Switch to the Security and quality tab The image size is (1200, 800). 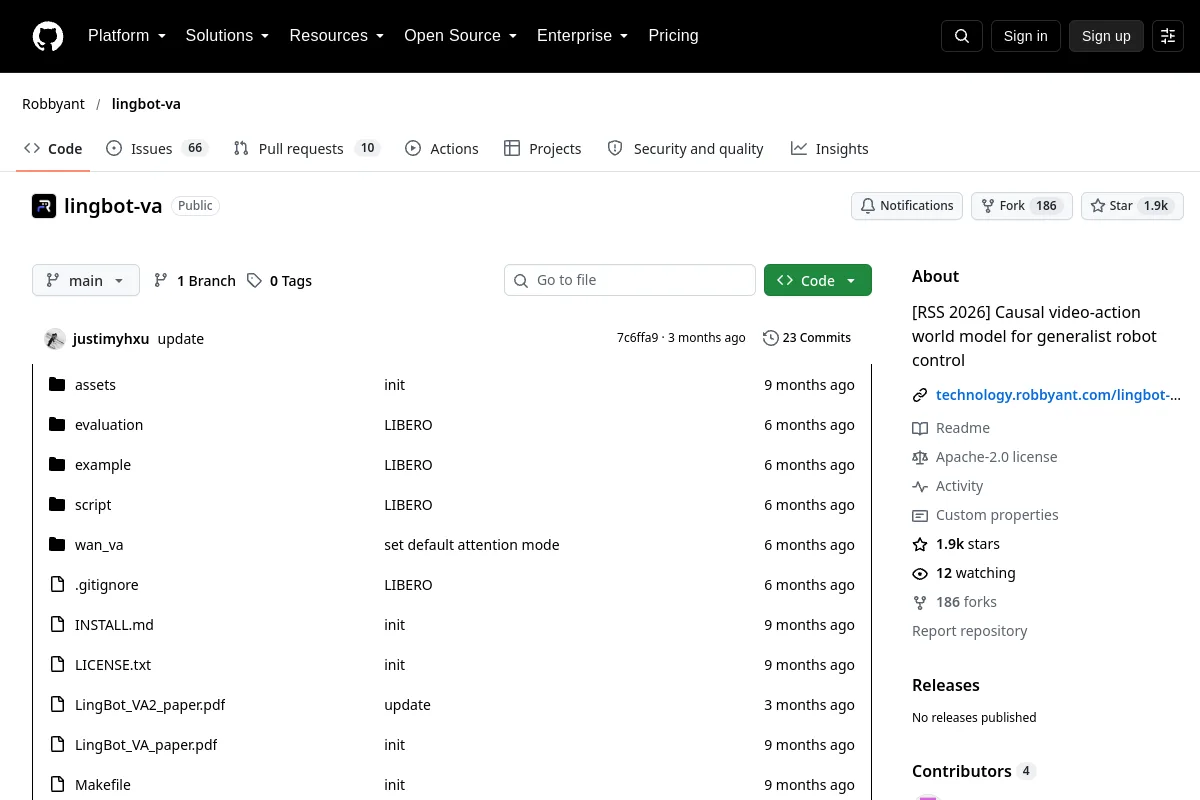coord(686,149)
